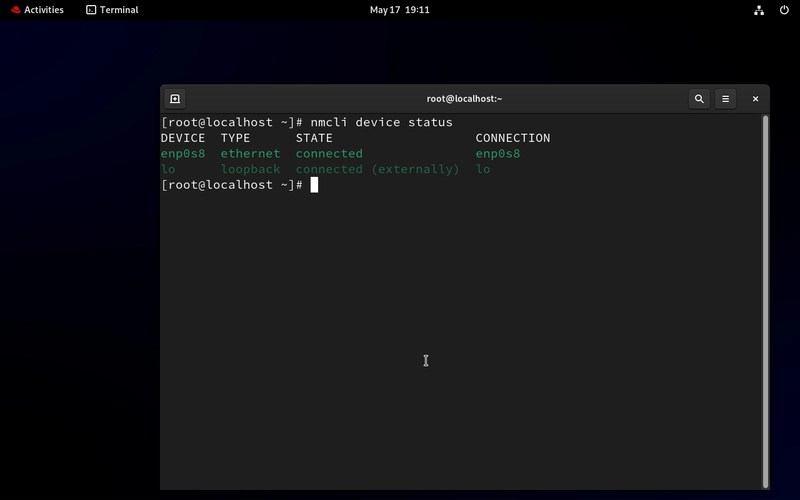The height and width of the screenshot is (500, 800).
Task: Open the clock showing May 17 19:11
Action: point(399,10)
